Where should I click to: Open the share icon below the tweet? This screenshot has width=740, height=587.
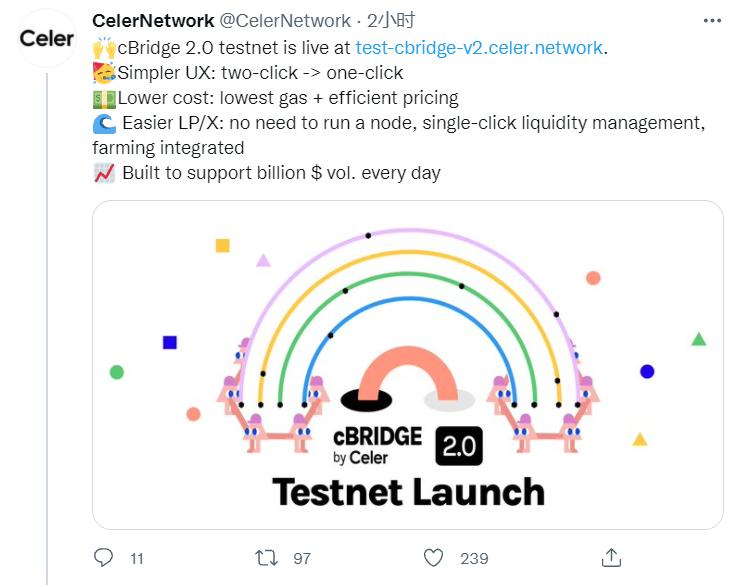pyautogui.click(x=611, y=557)
